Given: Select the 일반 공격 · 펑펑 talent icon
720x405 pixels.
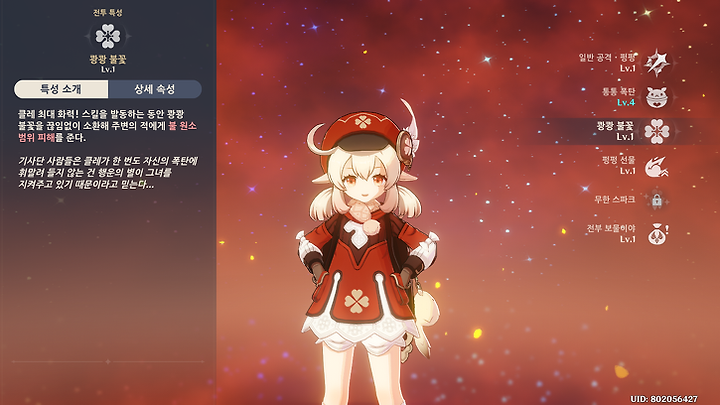Looking at the screenshot, I should pyautogui.click(x=657, y=63).
